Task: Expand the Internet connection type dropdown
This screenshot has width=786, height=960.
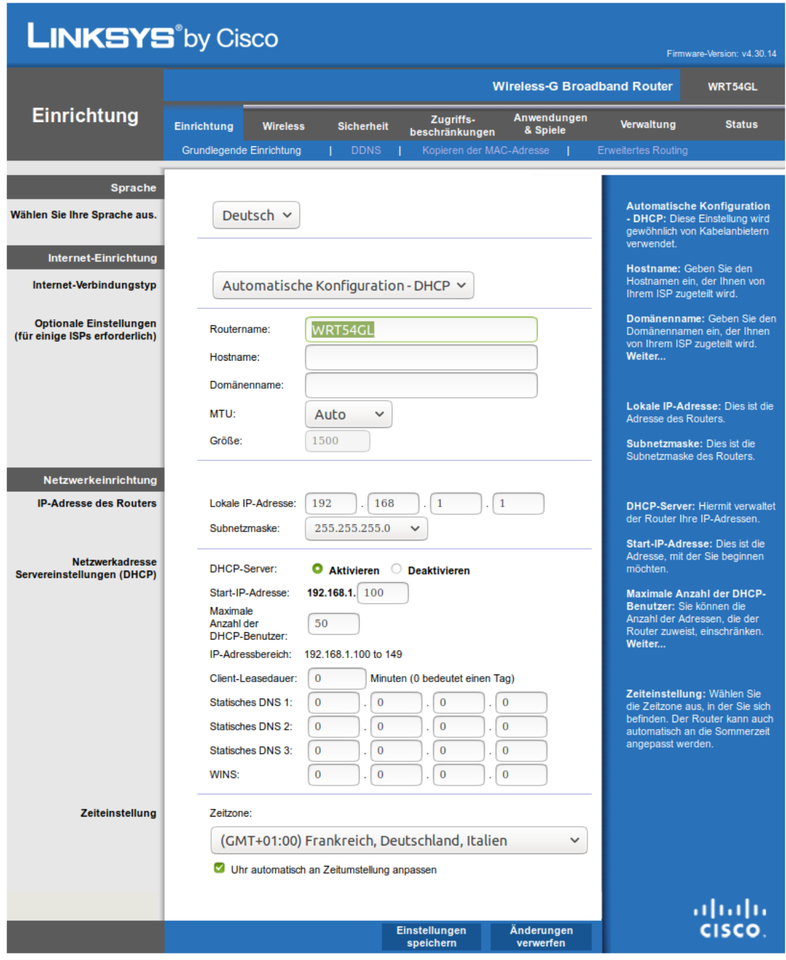Action: click(x=343, y=285)
